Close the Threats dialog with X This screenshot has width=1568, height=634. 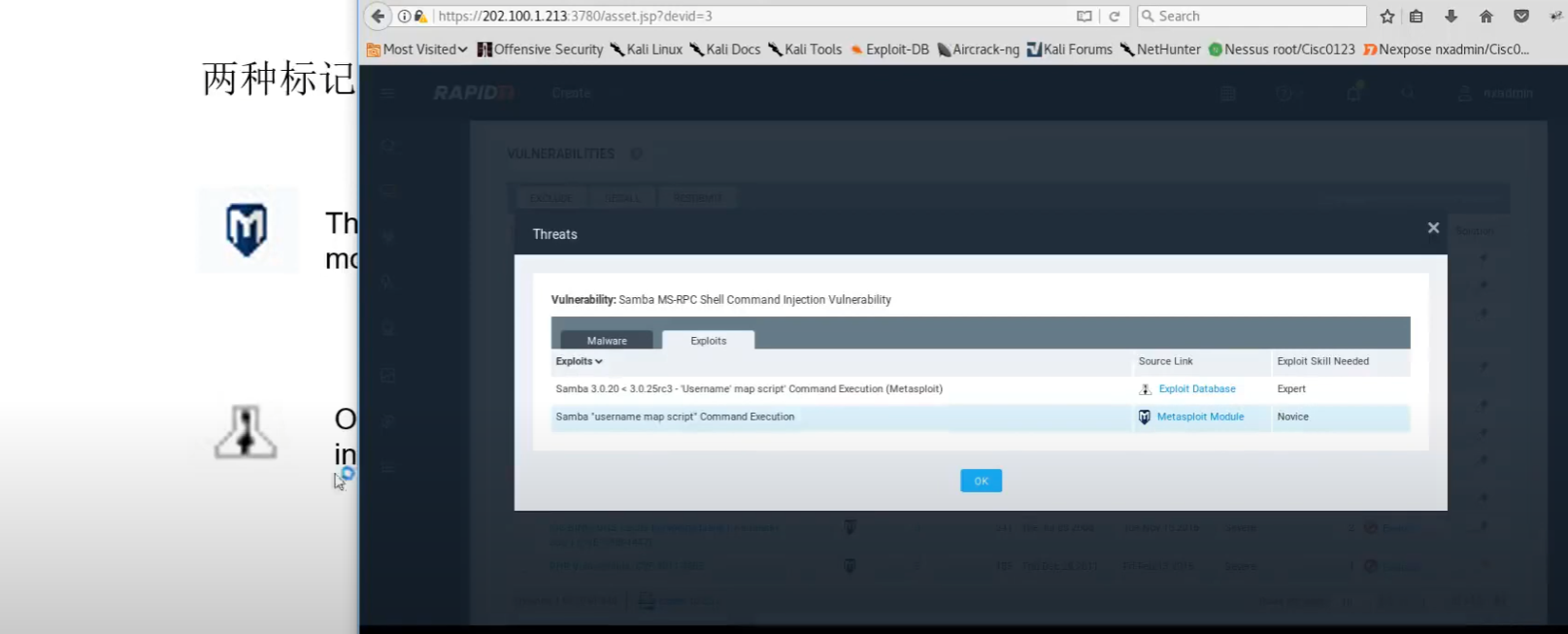[x=1433, y=228]
